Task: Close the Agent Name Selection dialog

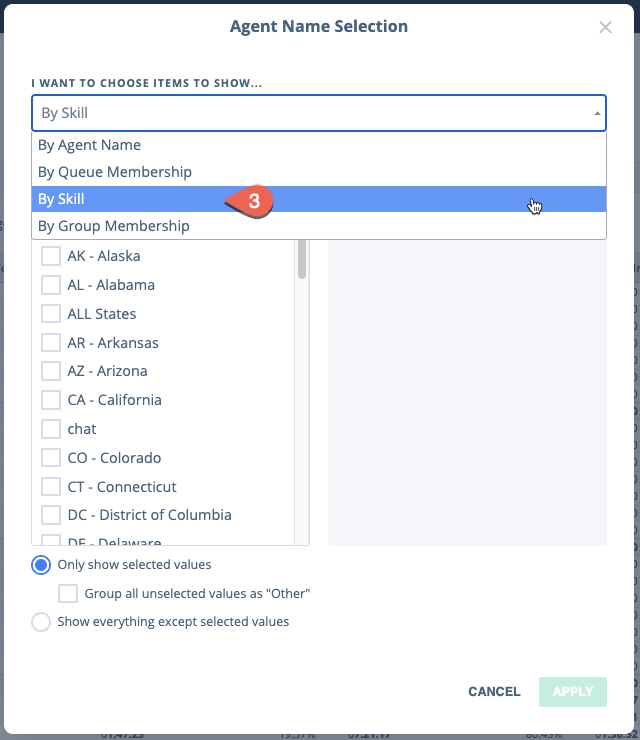Action: (x=605, y=27)
